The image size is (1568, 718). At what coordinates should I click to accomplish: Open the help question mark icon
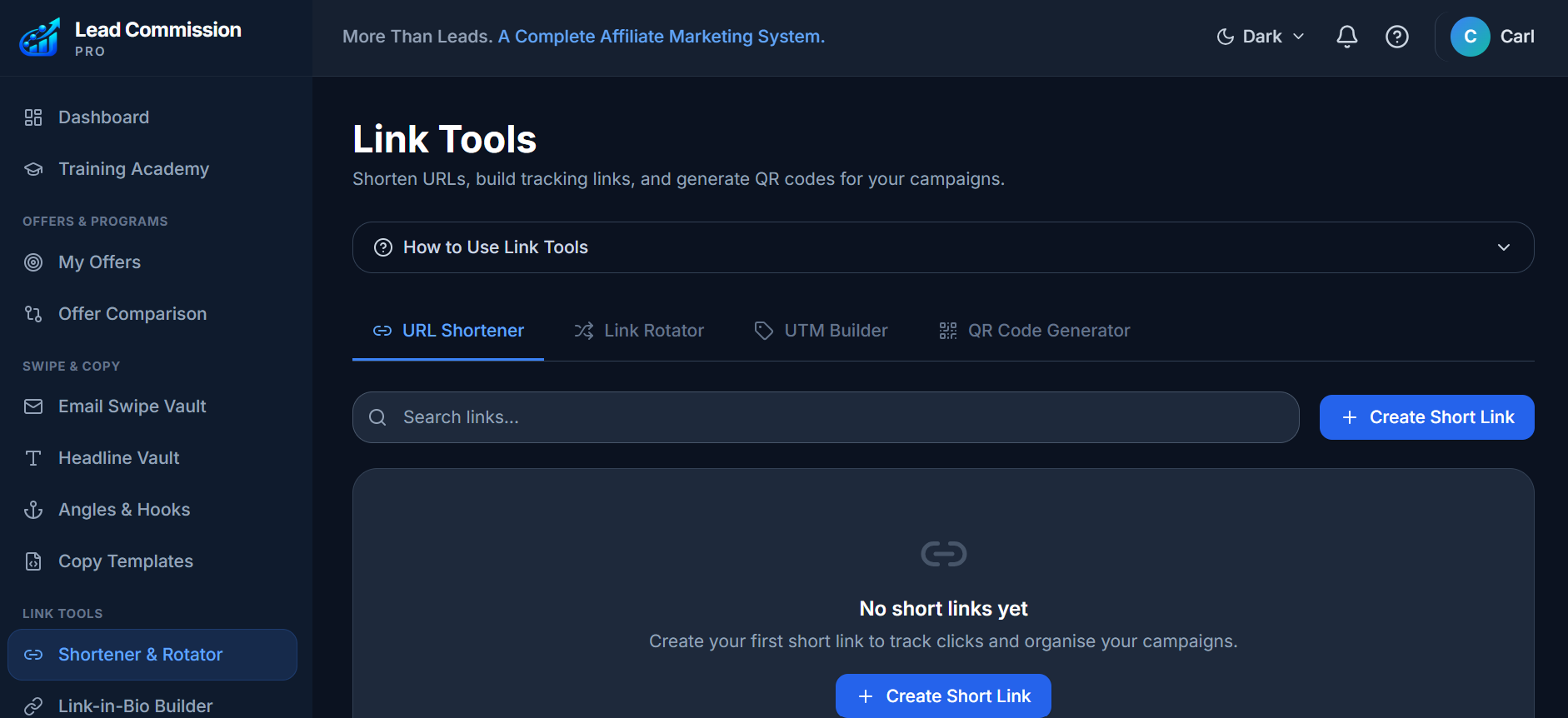pyautogui.click(x=1397, y=37)
